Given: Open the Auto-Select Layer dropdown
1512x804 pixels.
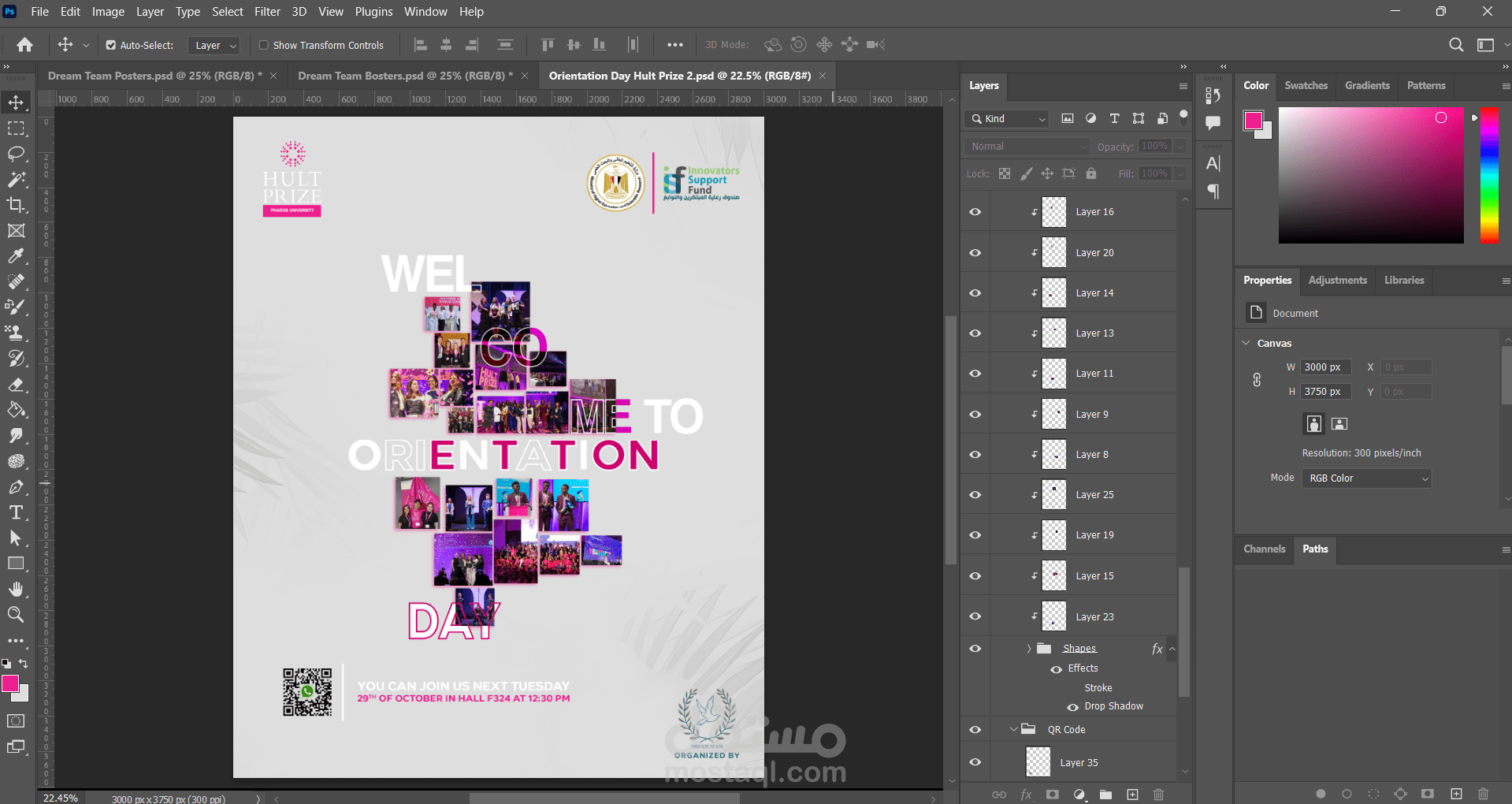Looking at the screenshot, I should coord(214,46).
